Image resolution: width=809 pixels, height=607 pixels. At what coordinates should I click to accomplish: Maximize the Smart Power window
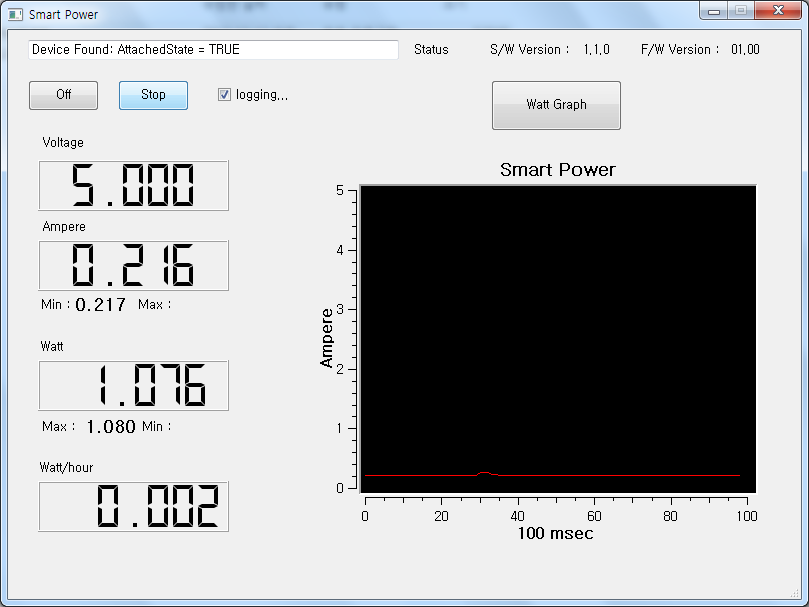coord(740,11)
